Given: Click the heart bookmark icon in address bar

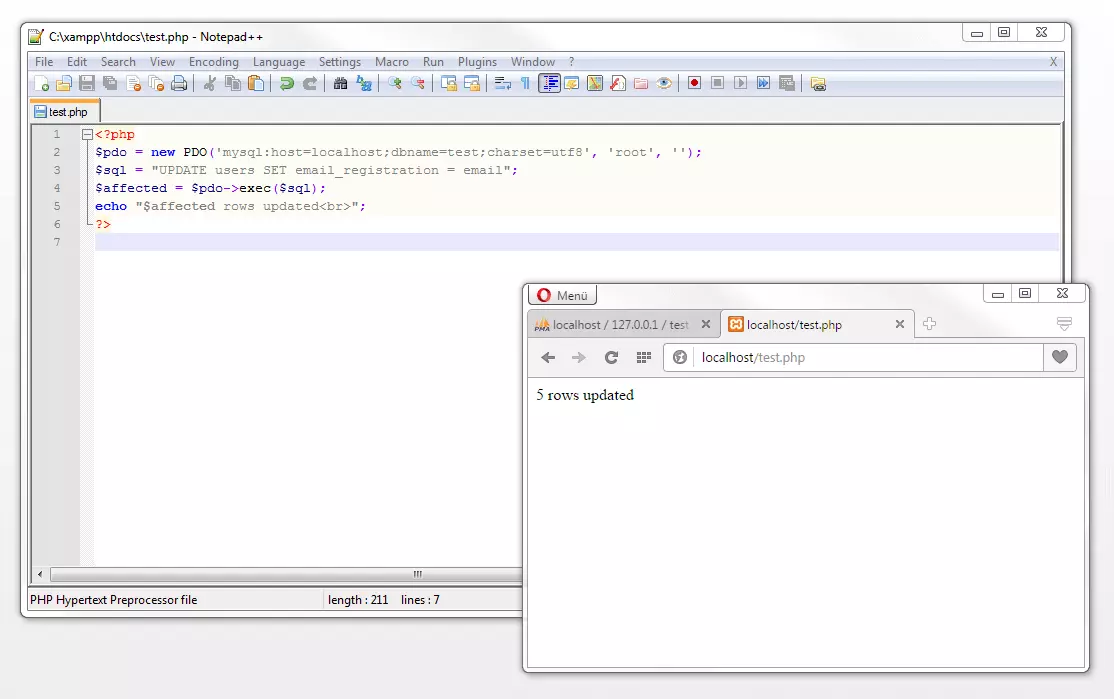Looking at the screenshot, I should point(1060,358).
